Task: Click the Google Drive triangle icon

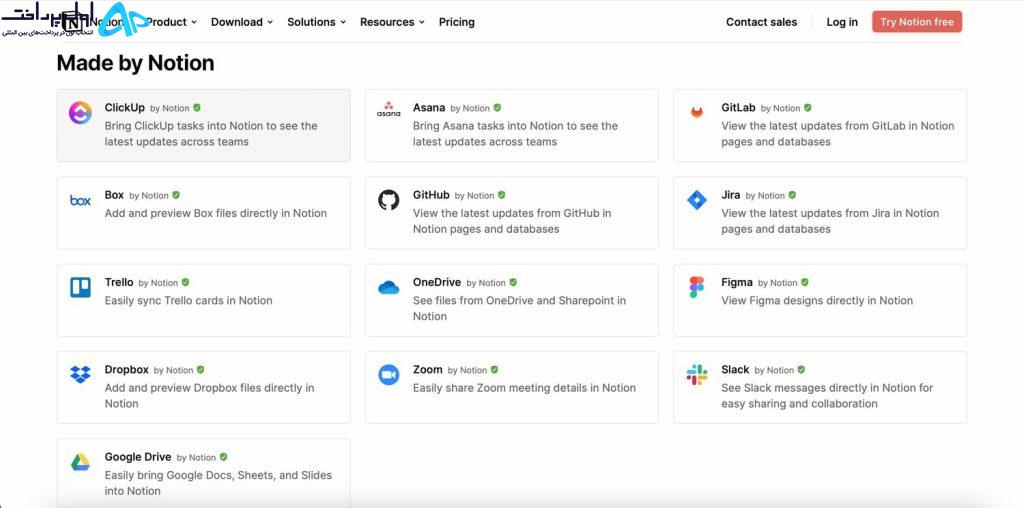Action: point(80,462)
